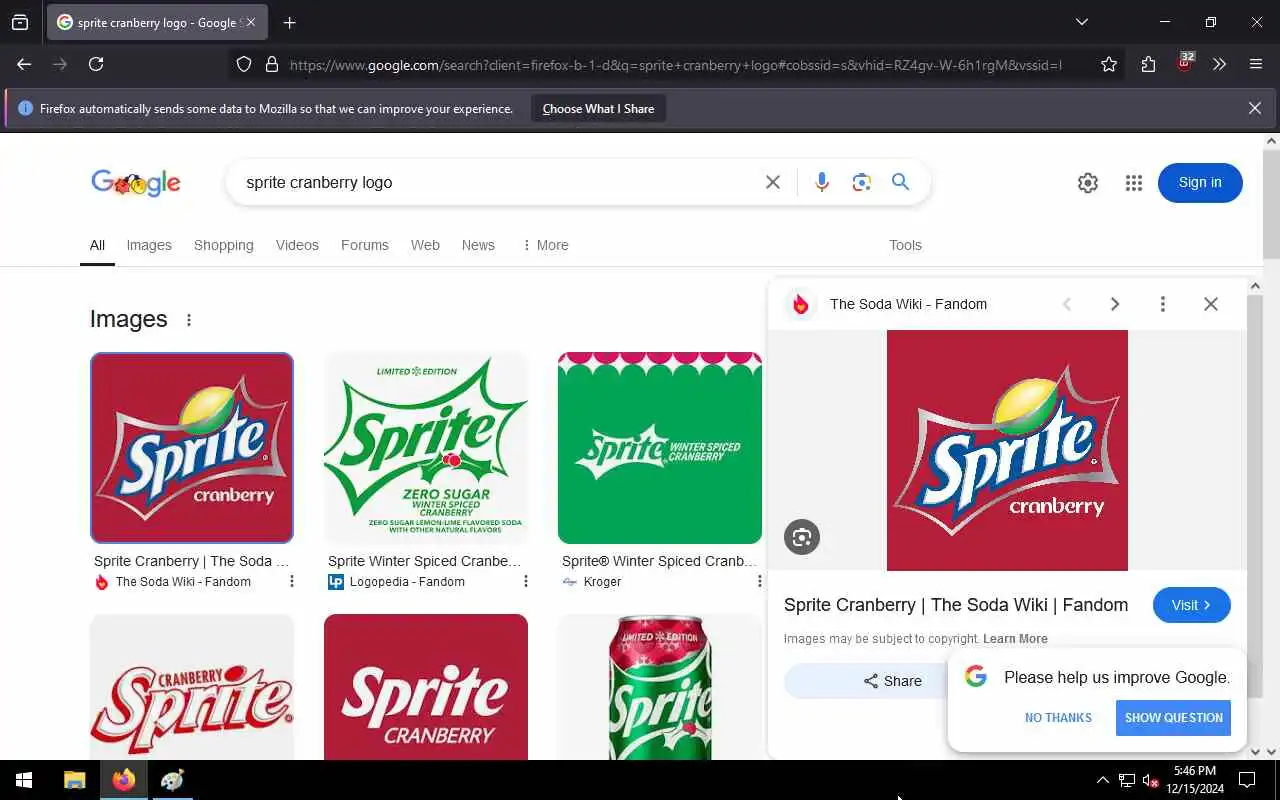This screenshot has height=800, width=1280.
Task: Click the Google logo
Action: tap(136, 183)
